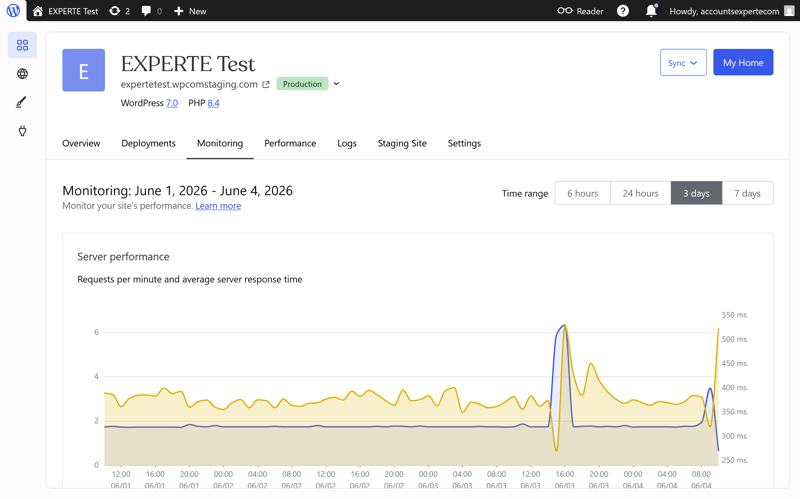Open the sidebar plug plugins icon
The image size is (800, 499).
tap(22, 131)
